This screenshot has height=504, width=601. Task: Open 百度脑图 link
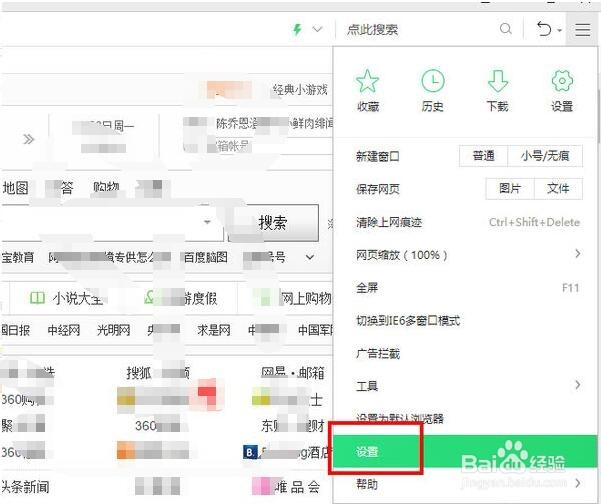206,257
